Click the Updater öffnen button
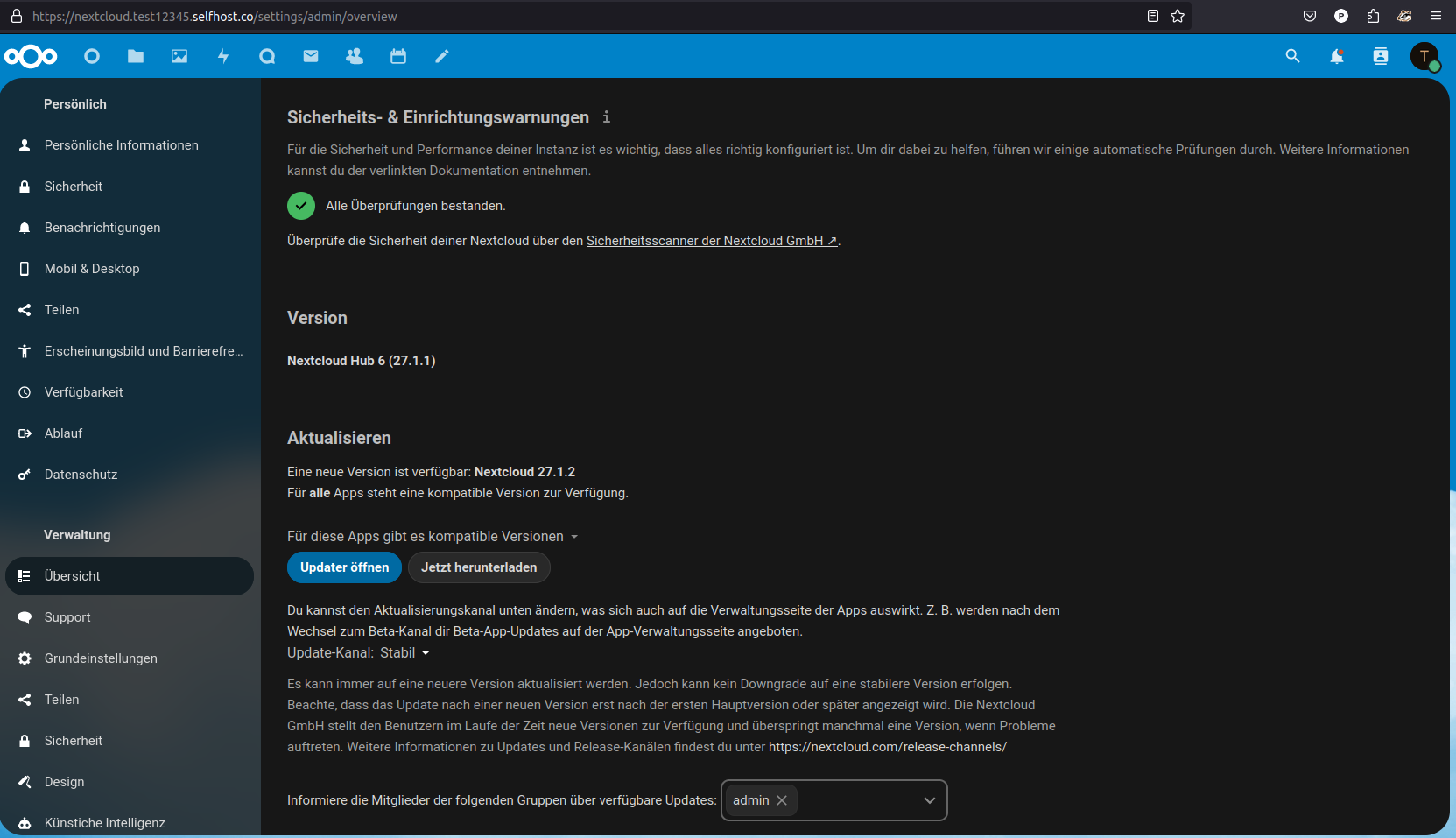The height and width of the screenshot is (838, 1456). pyautogui.click(x=344, y=567)
